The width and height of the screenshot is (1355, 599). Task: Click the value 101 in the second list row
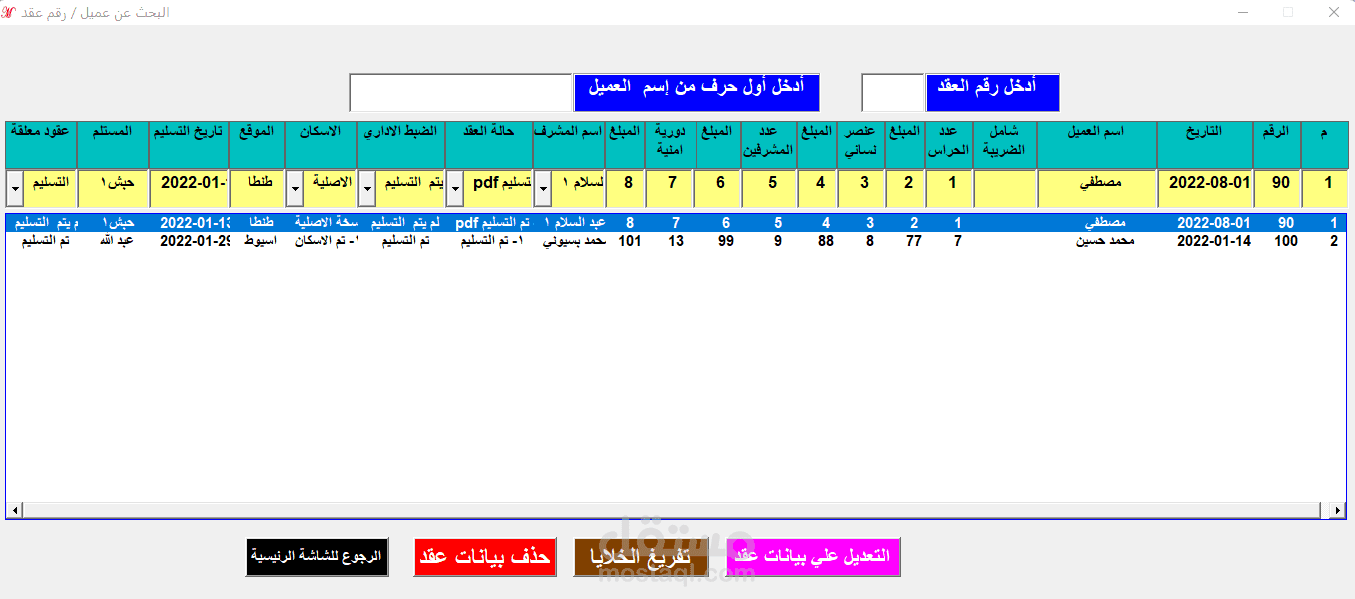[630, 240]
